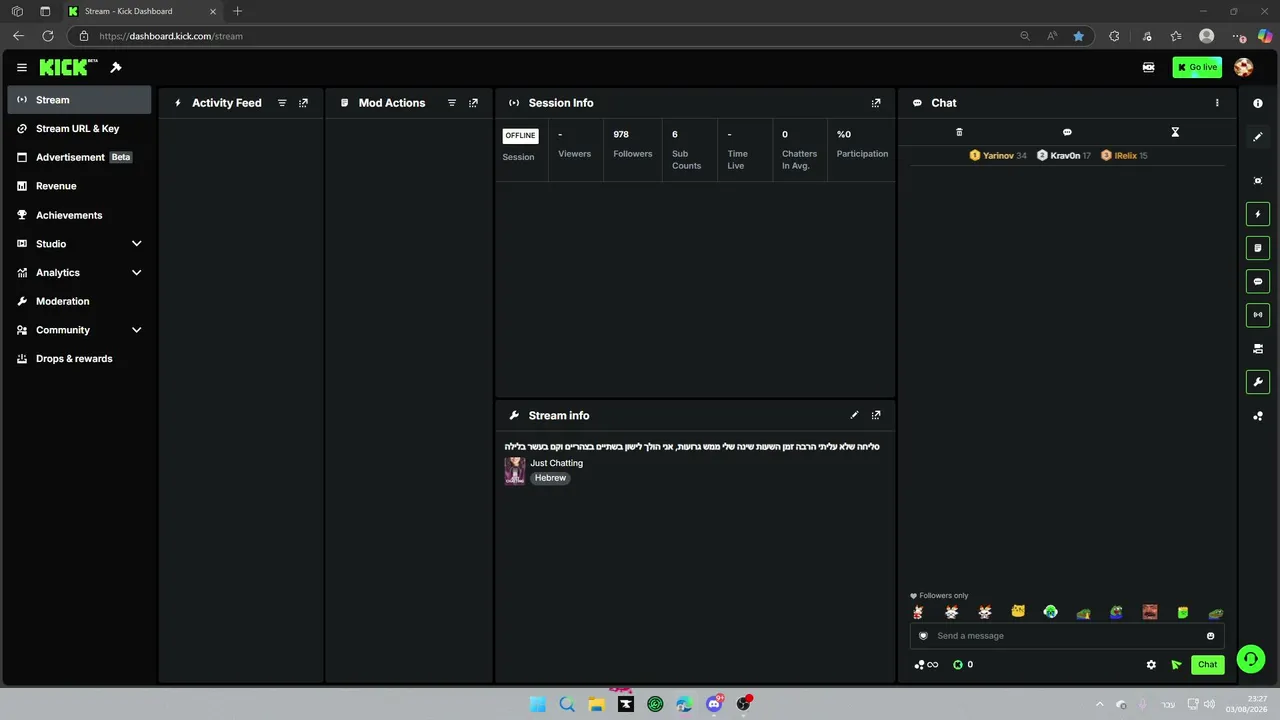Click the browser favorites star icon
This screenshot has width=1280, height=720.
point(1078,36)
